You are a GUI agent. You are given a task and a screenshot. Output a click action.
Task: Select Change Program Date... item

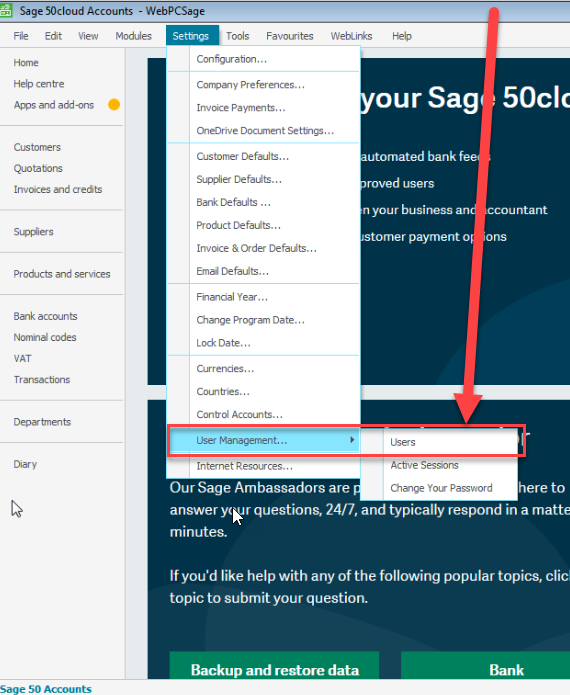point(263,320)
